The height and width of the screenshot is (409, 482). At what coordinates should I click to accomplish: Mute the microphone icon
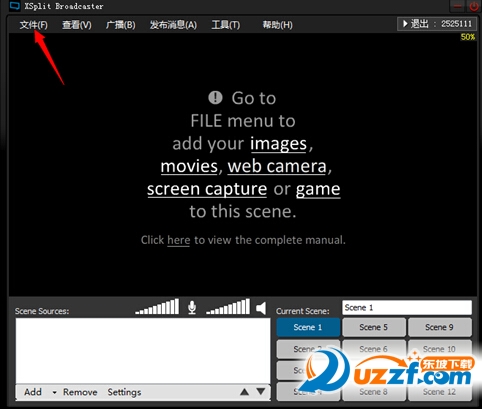click(x=192, y=307)
